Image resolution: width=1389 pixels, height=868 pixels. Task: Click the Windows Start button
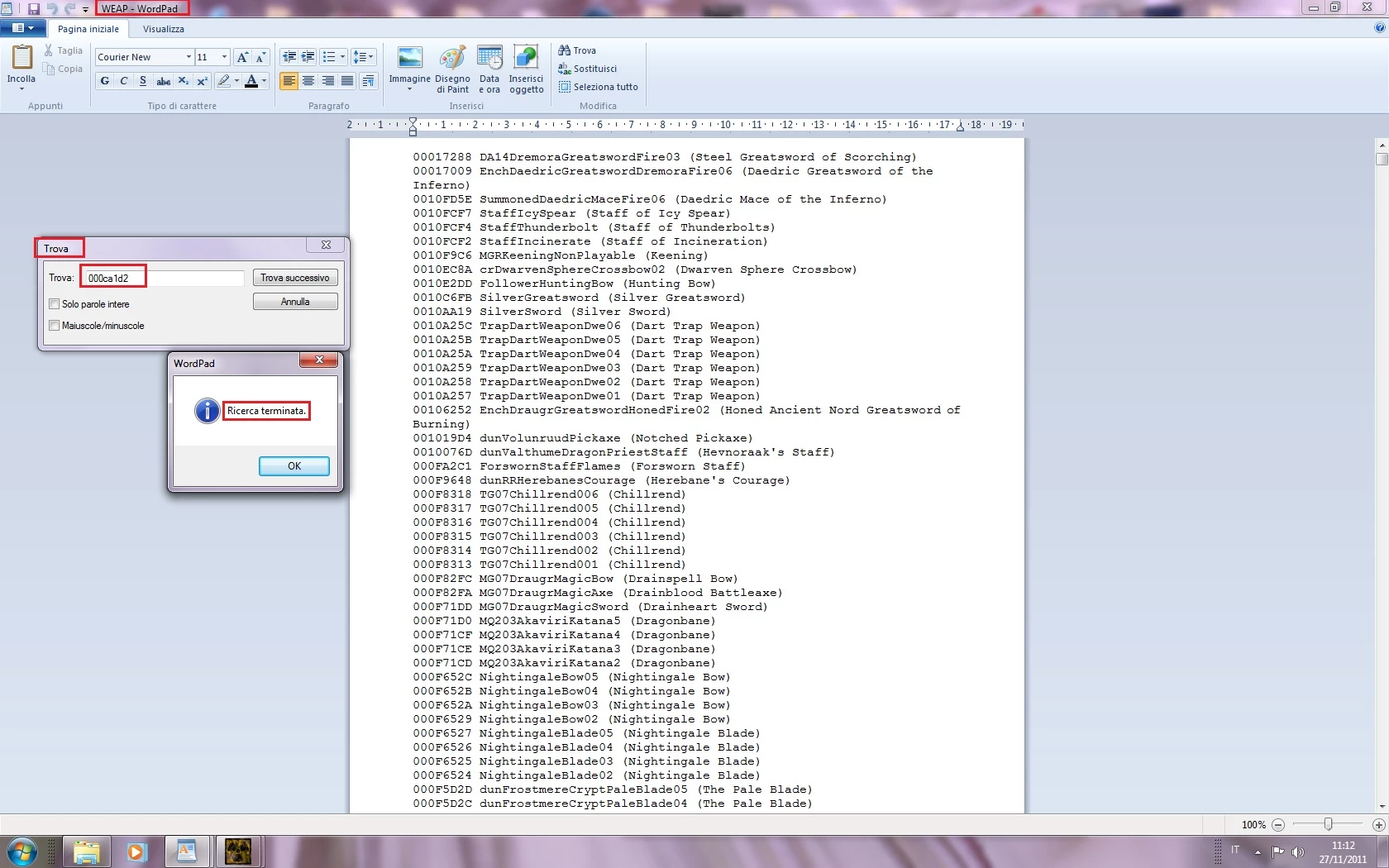[x=21, y=851]
